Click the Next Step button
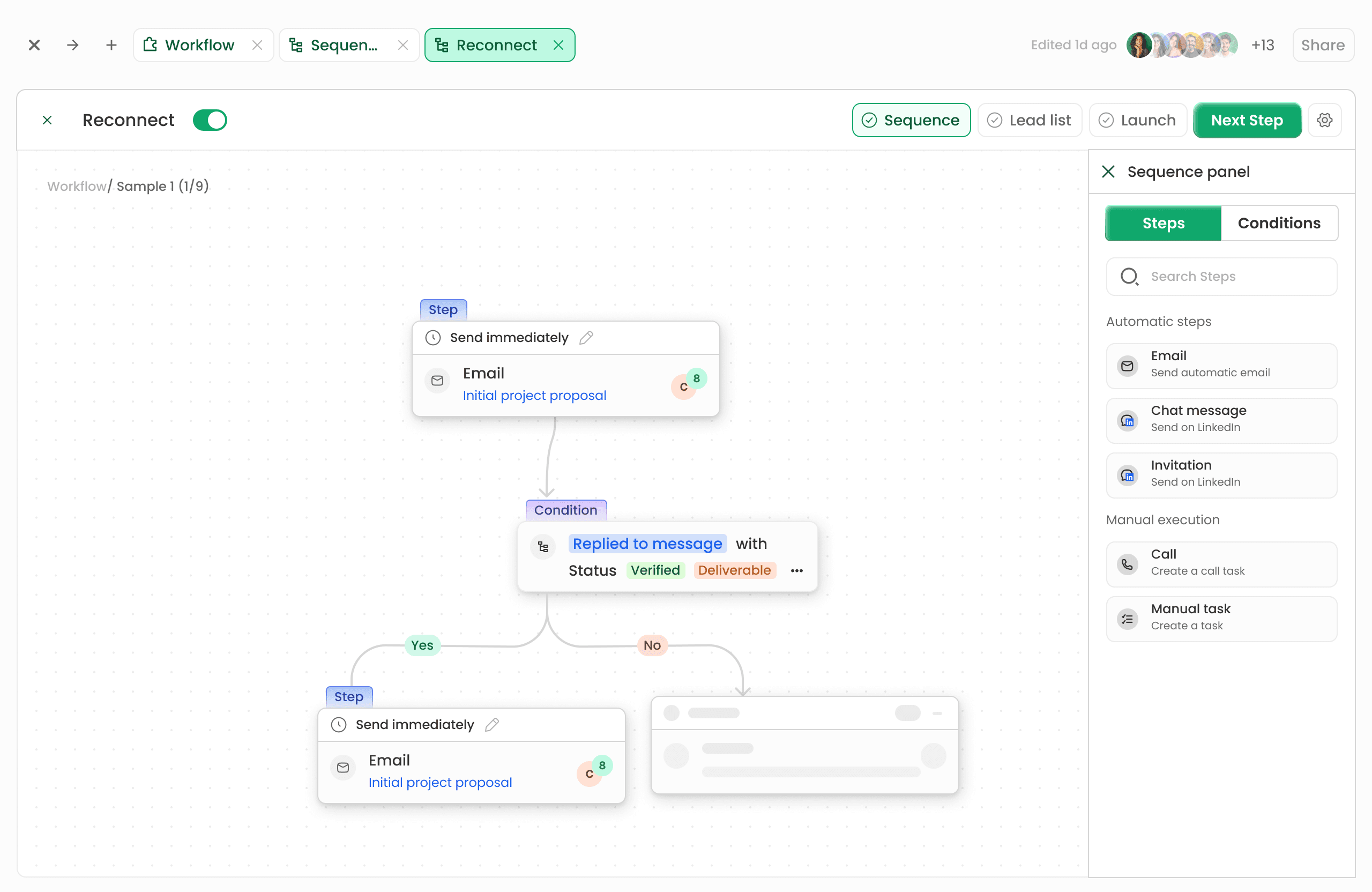This screenshot has width=1372, height=892. click(1247, 120)
